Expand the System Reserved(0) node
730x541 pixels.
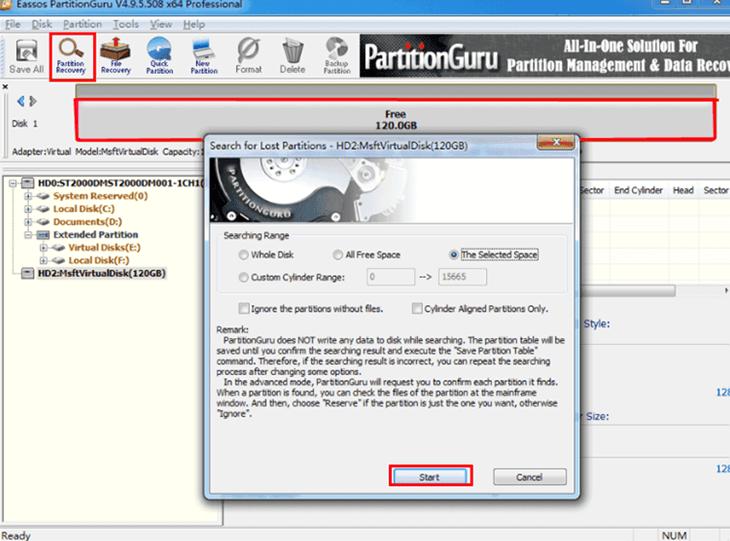(28, 196)
